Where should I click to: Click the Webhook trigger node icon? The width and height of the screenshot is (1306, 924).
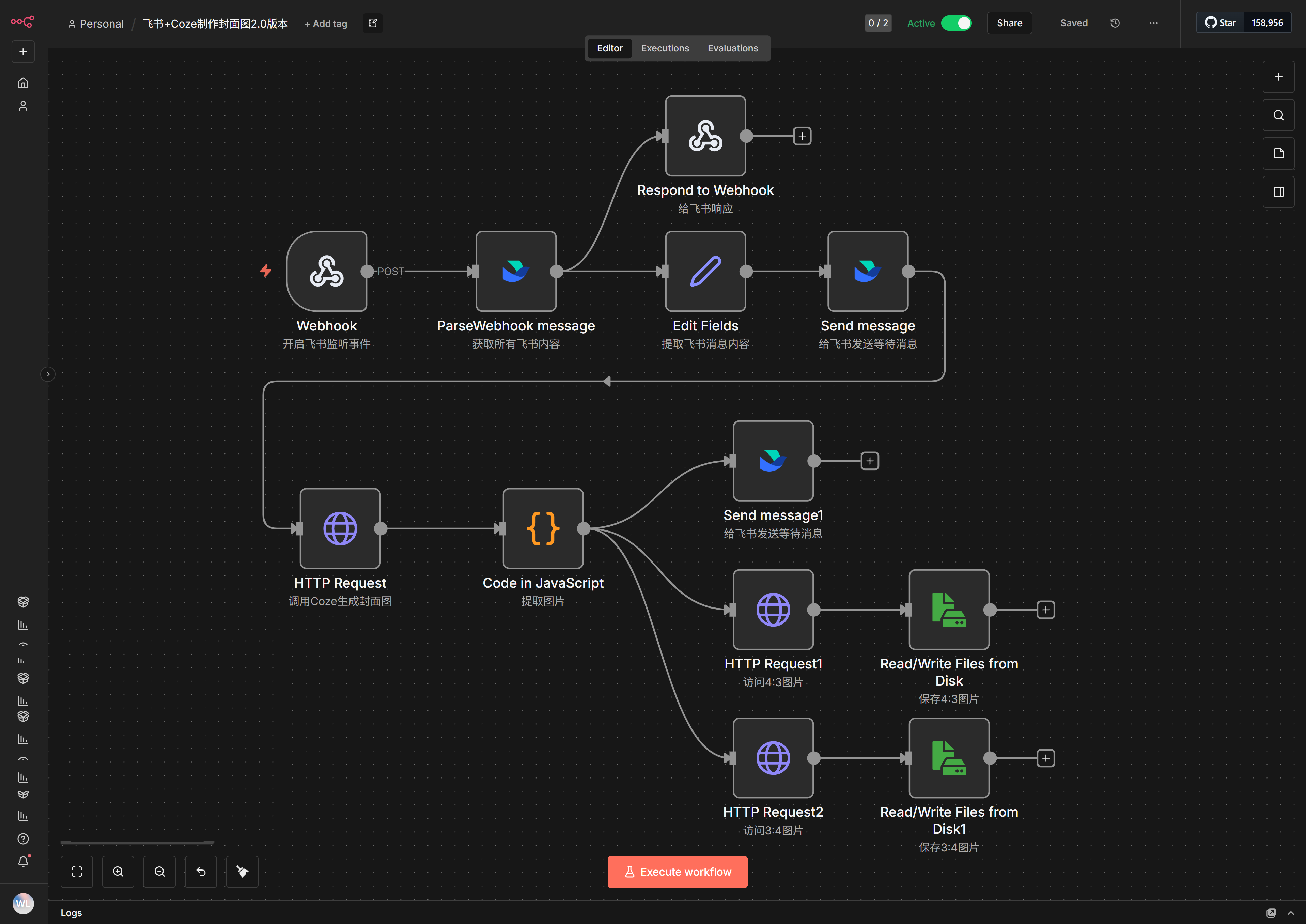pyautogui.click(x=326, y=271)
